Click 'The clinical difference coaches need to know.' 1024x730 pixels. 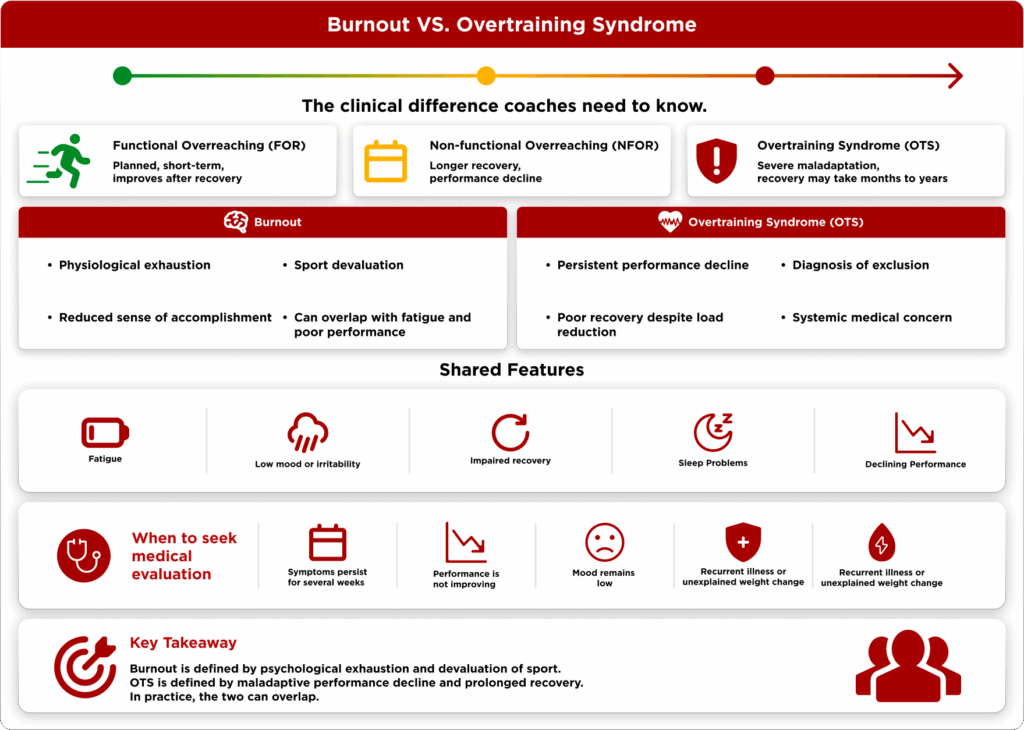pos(504,106)
